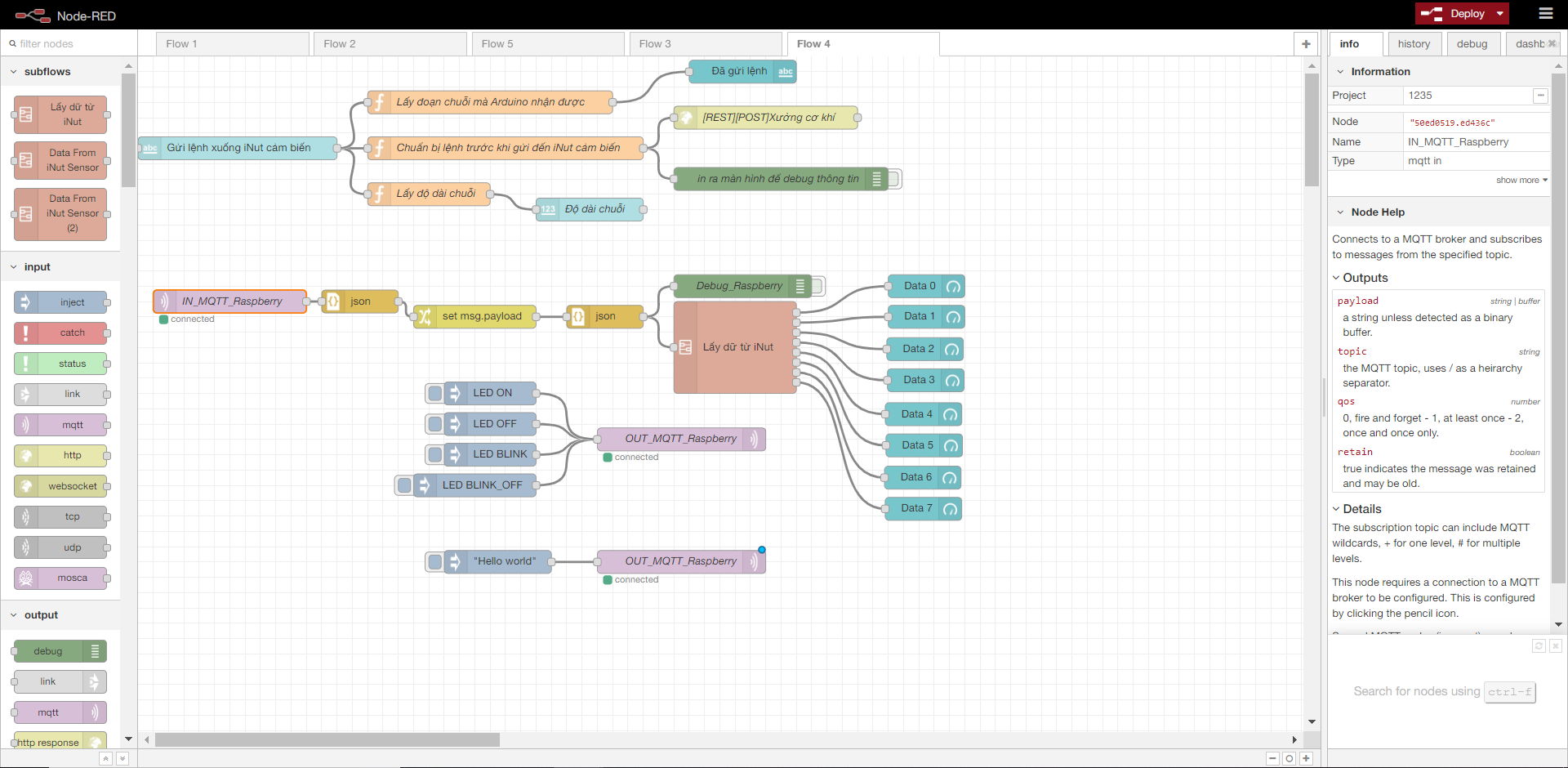1568x768 pixels.
Task: Select the IN_MQTT_Raspberry node
Action: (x=231, y=301)
